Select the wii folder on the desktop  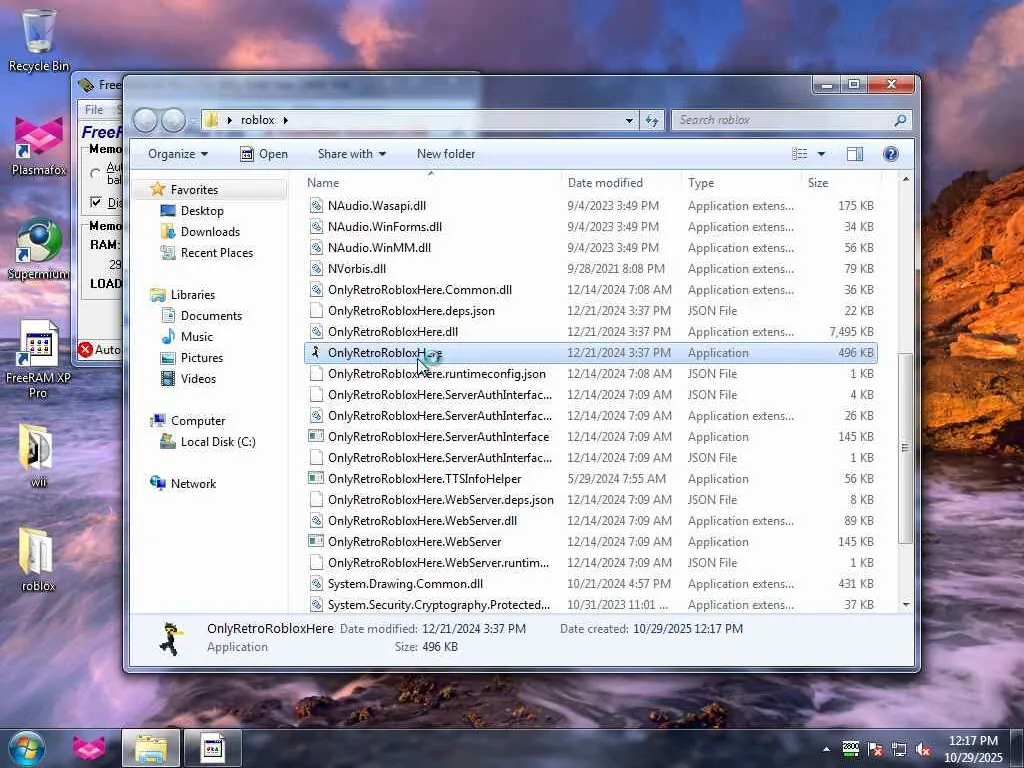pos(38,456)
